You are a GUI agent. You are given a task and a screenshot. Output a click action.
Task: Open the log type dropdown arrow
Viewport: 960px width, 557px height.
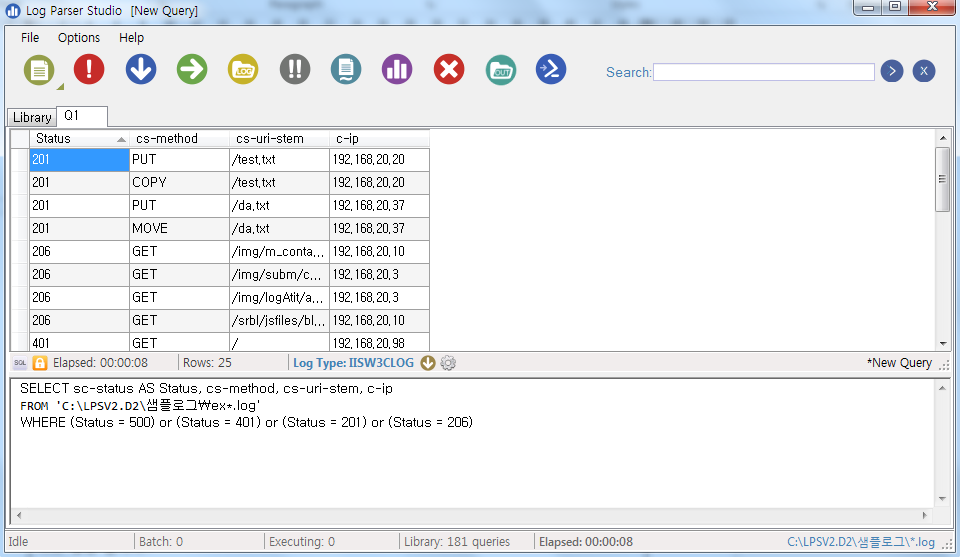pos(428,363)
